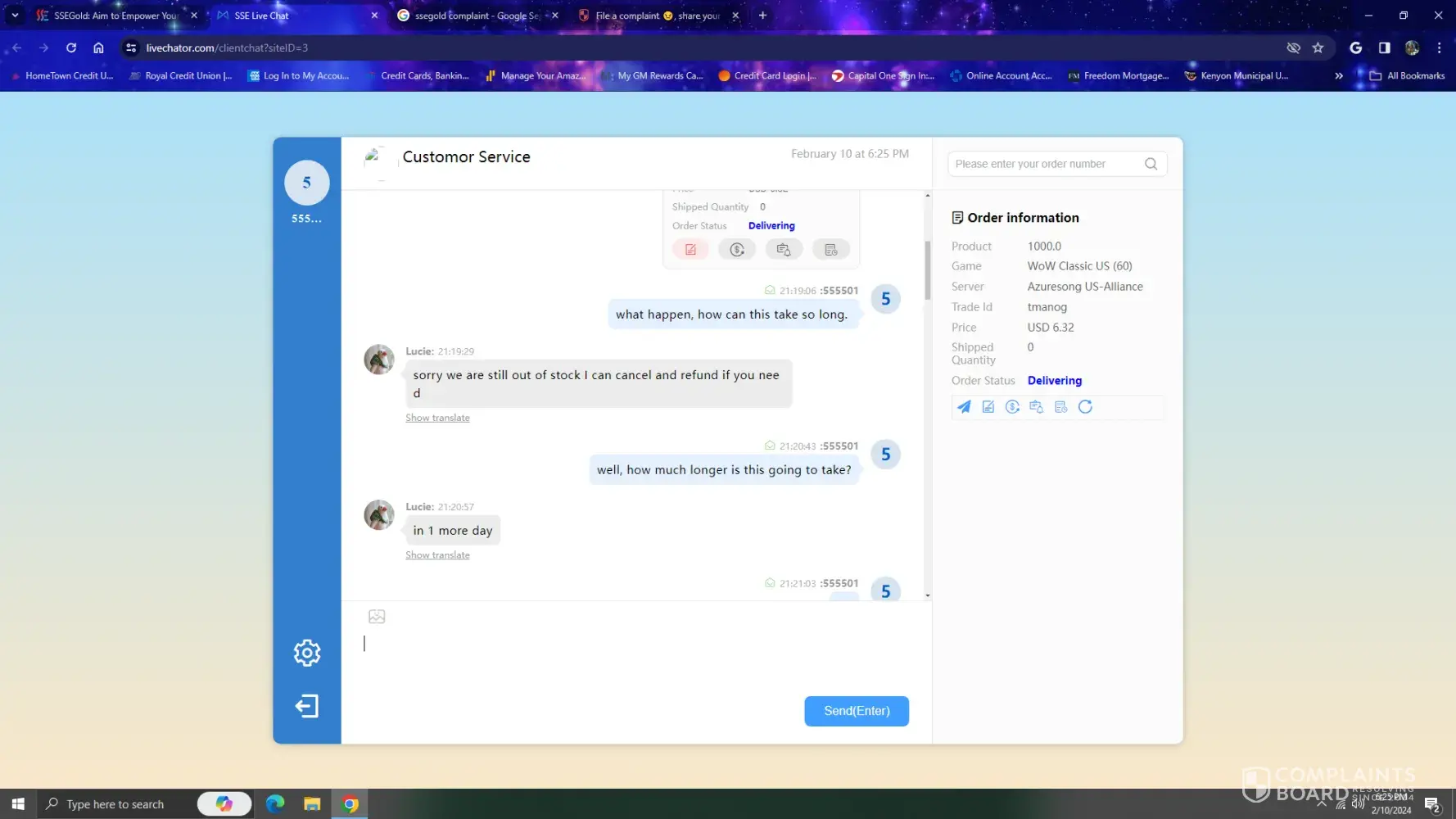Click the paper plane send icon in order panel
1456x819 pixels.
coord(964,407)
